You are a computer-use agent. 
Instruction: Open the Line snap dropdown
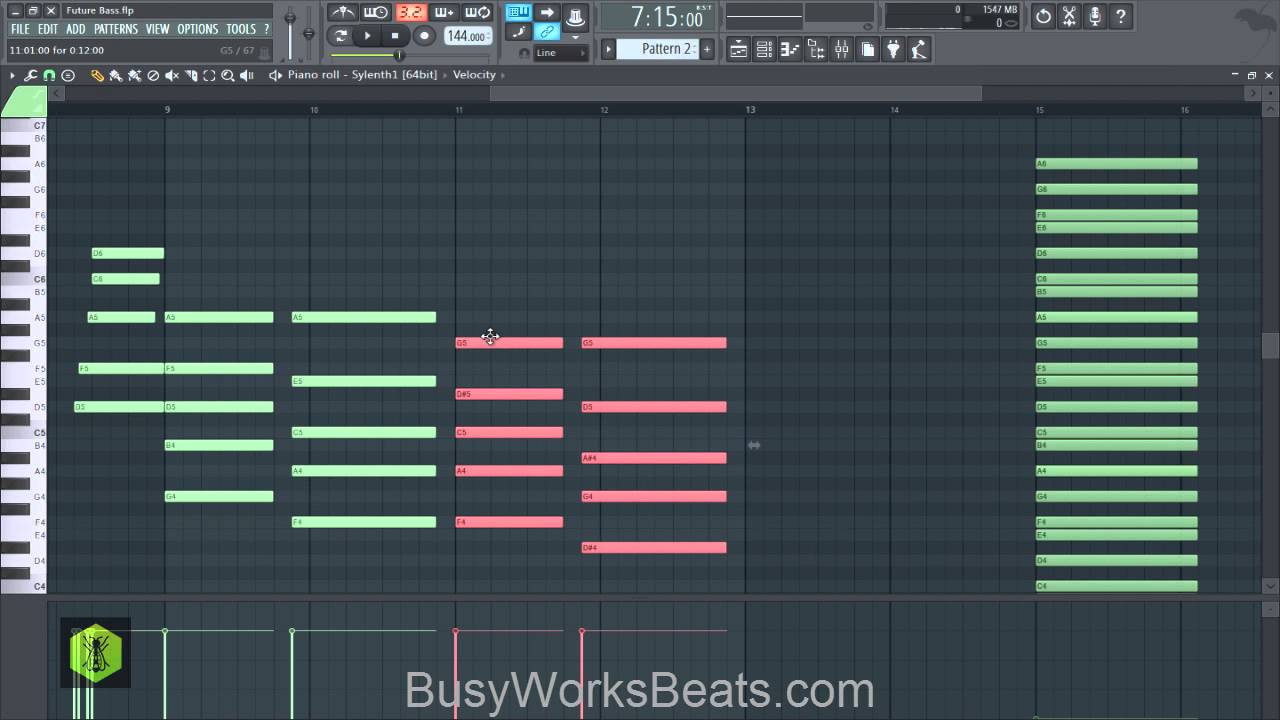pos(561,53)
